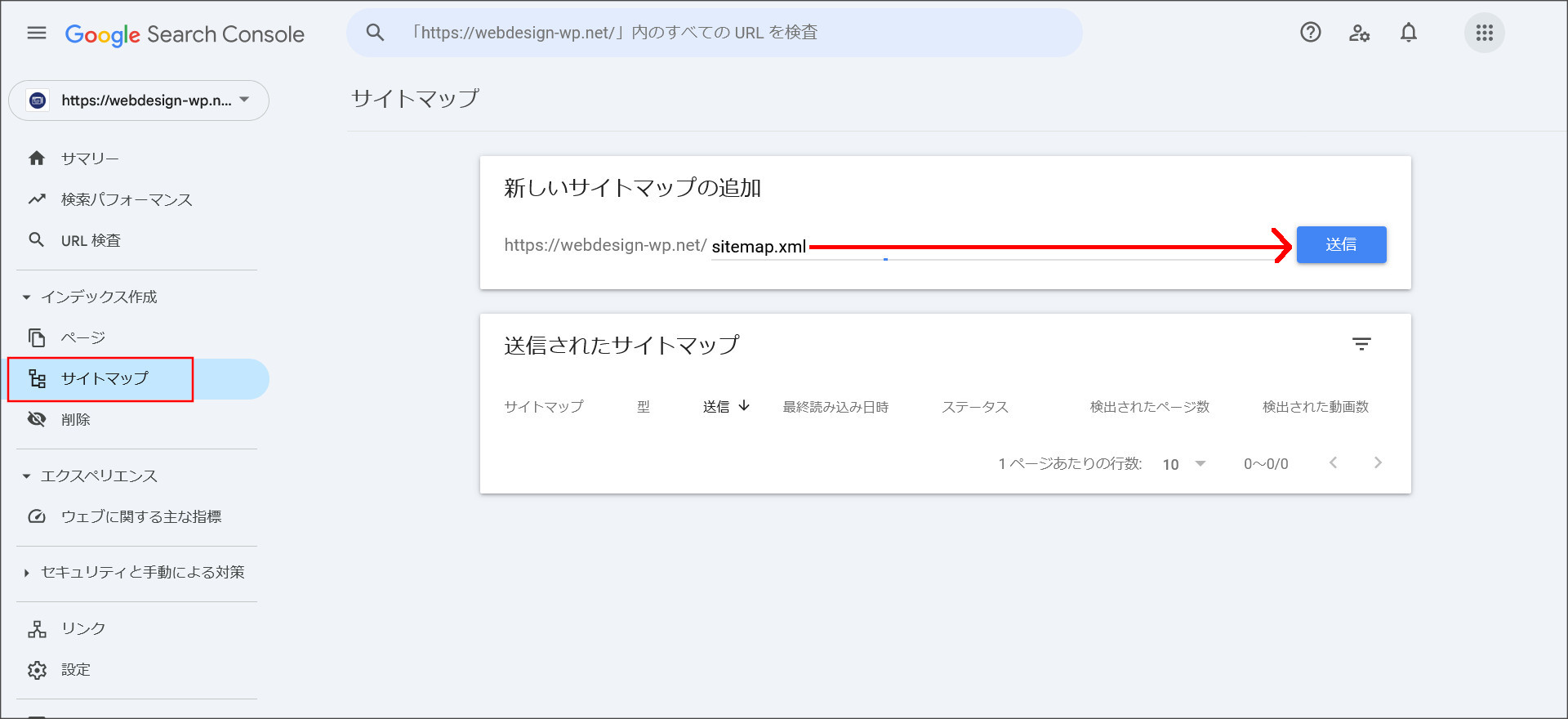Open the help question mark icon
The width and height of the screenshot is (1568, 719).
1311,33
